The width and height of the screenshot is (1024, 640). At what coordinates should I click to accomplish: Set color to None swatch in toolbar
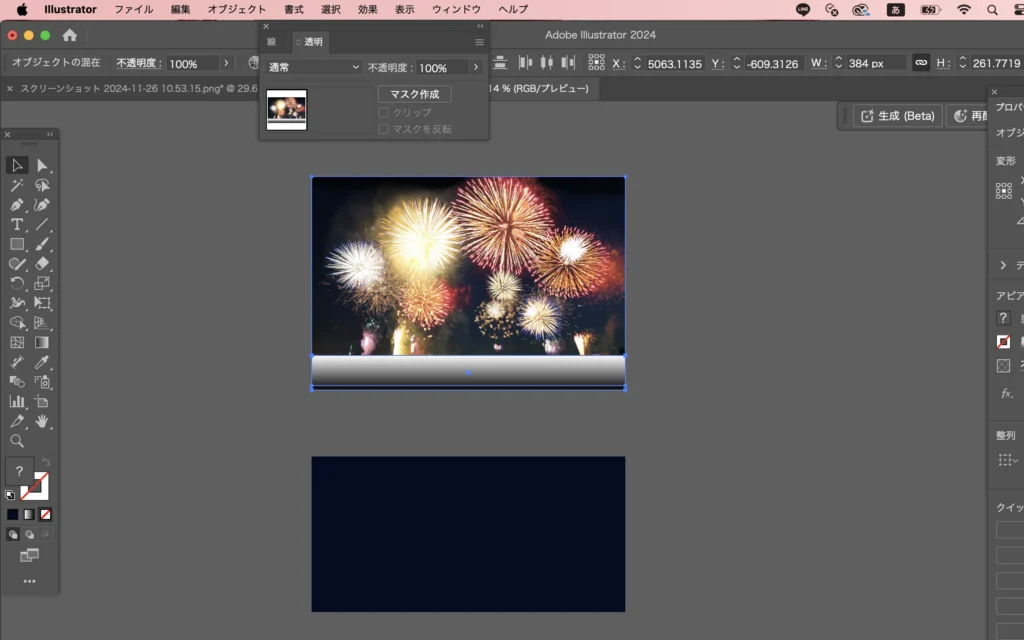point(45,514)
